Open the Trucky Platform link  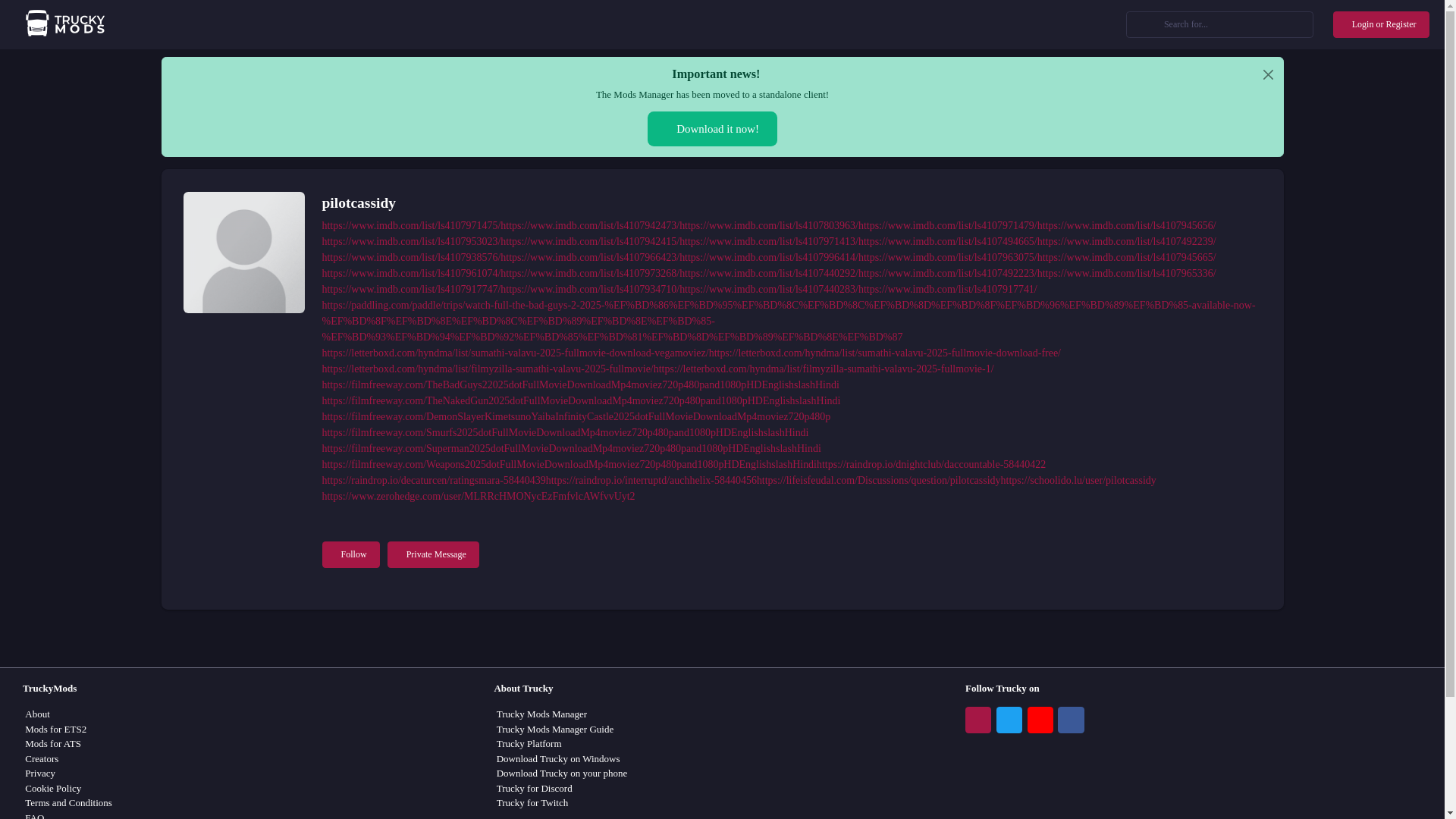point(529,744)
